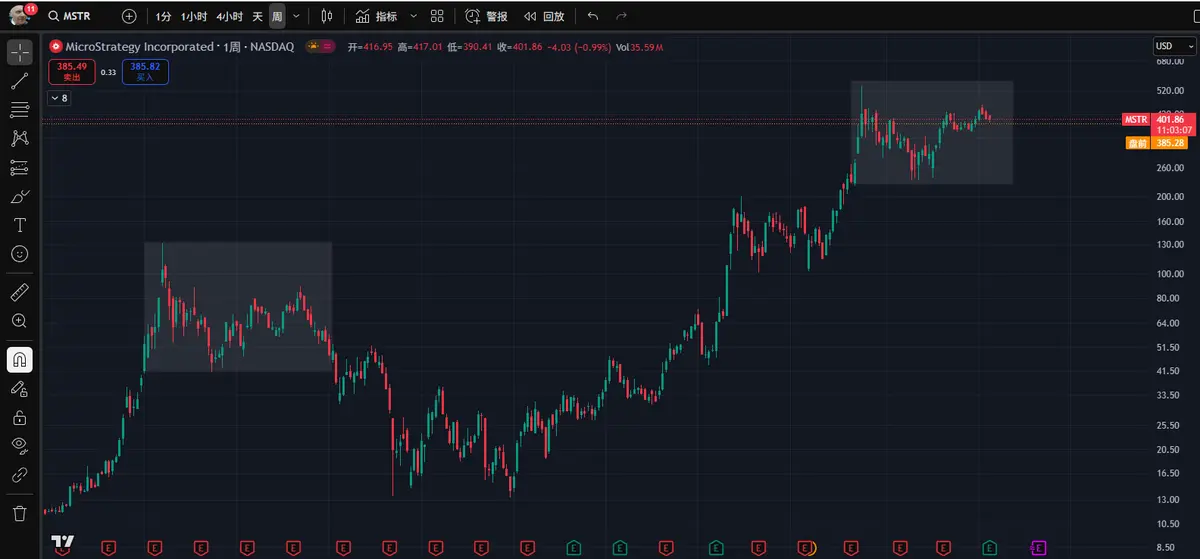Switch to the 1小时 interval

click(x=194, y=16)
